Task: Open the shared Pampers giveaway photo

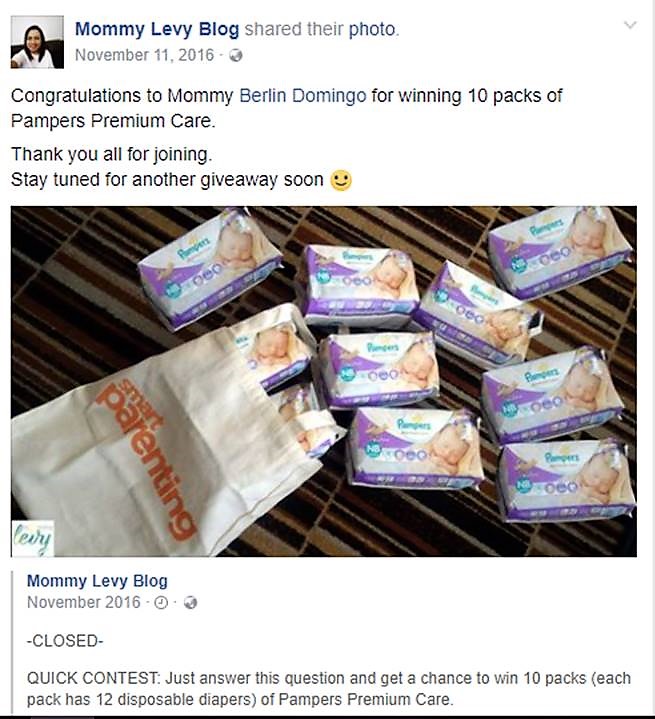Action: tap(324, 381)
